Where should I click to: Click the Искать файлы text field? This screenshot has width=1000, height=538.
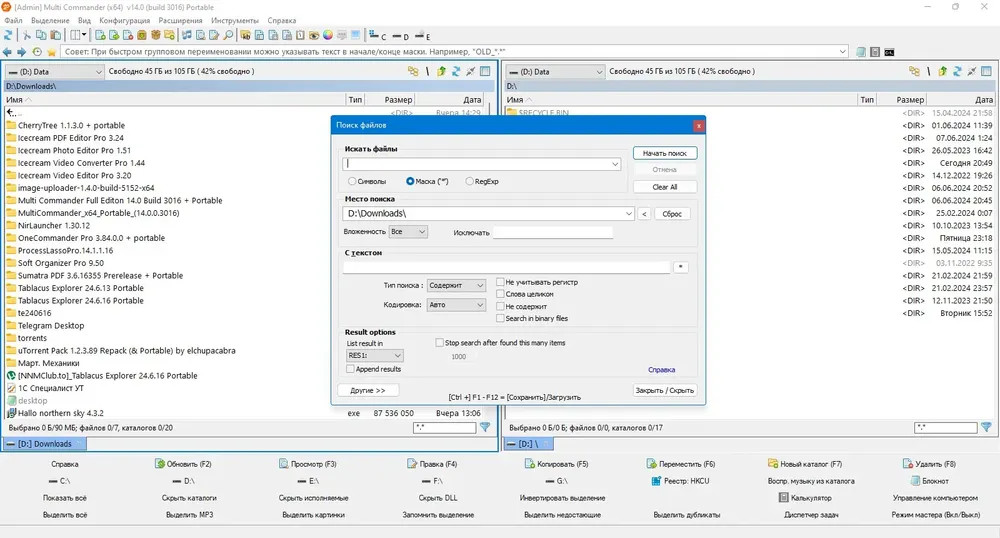coord(482,164)
